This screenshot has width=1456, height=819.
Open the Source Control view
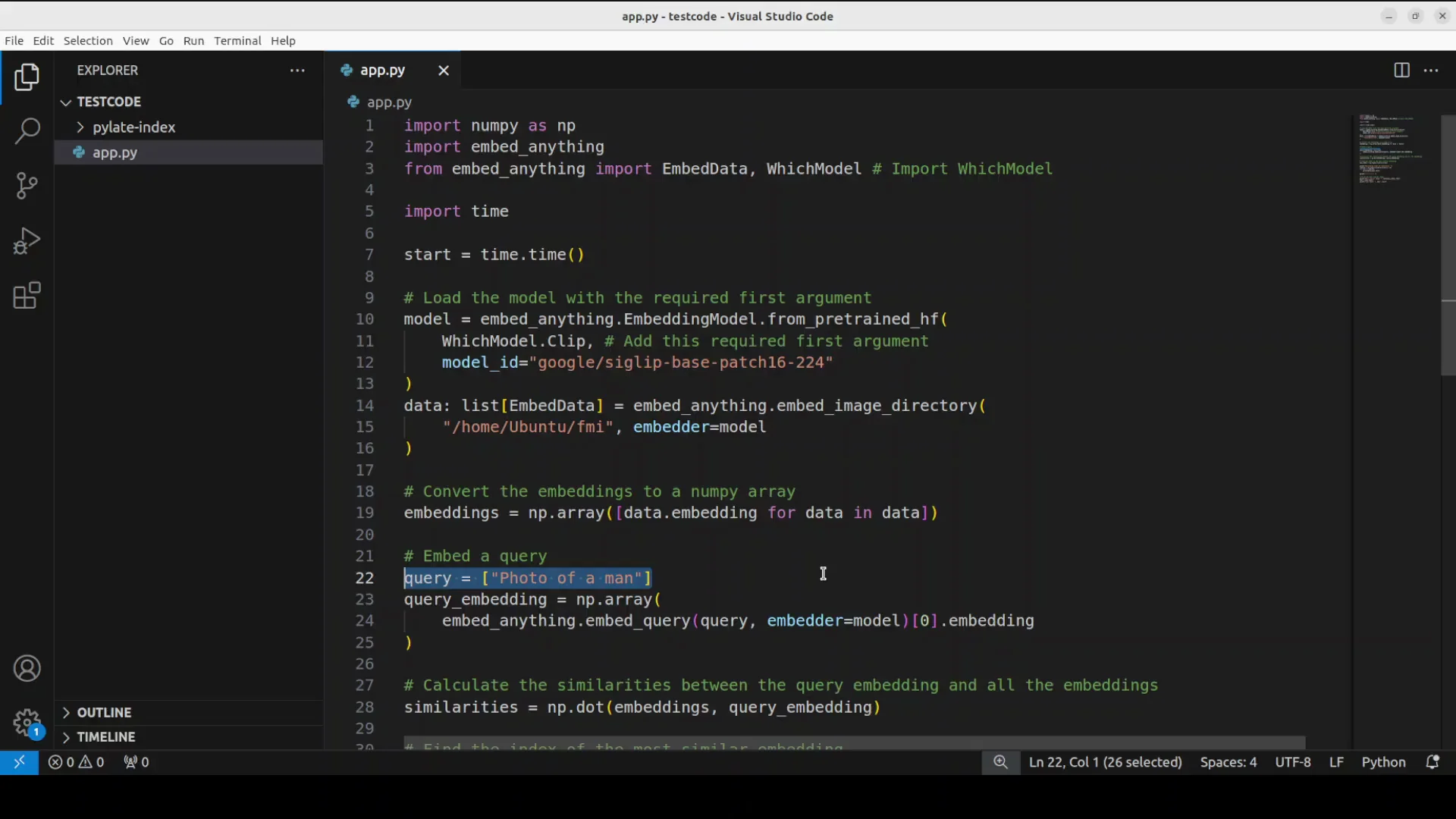click(27, 186)
